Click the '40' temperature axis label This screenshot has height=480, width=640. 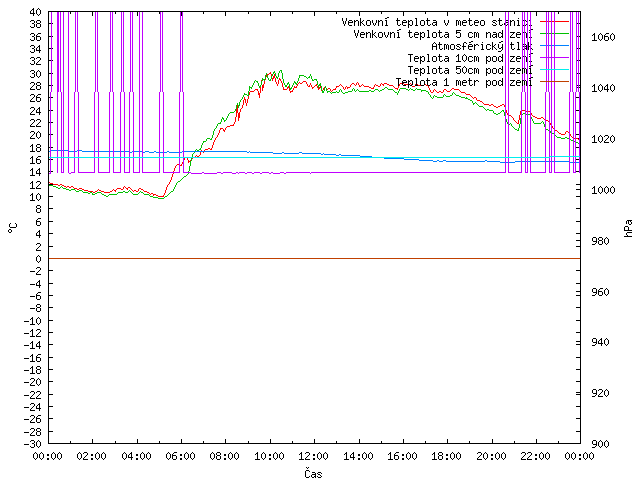point(35,12)
